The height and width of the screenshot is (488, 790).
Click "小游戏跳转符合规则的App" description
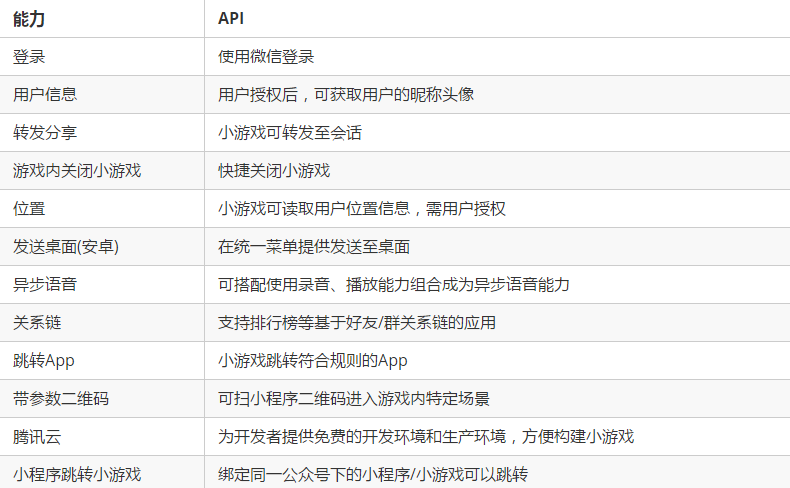[313, 361]
